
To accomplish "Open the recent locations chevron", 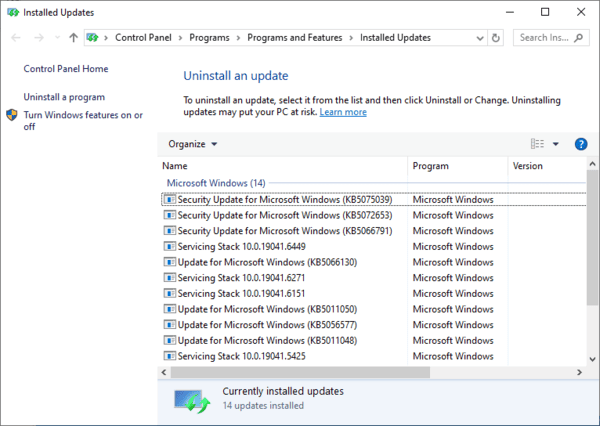I will (x=57, y=38).
